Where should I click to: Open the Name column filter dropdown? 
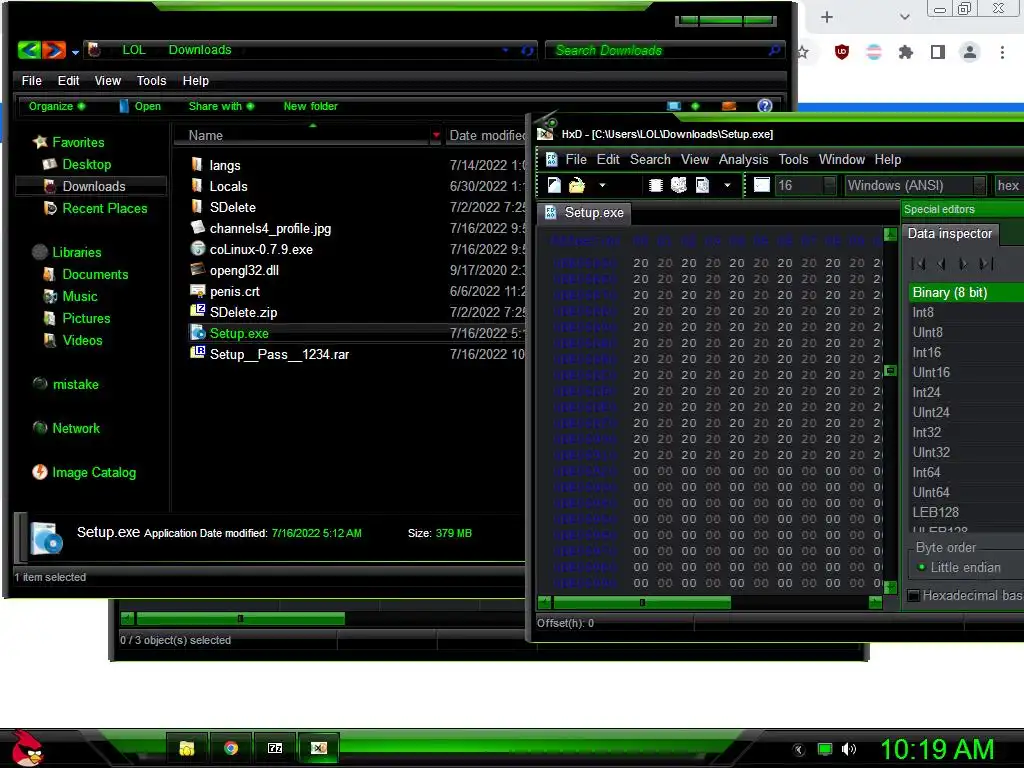(436, 135)
